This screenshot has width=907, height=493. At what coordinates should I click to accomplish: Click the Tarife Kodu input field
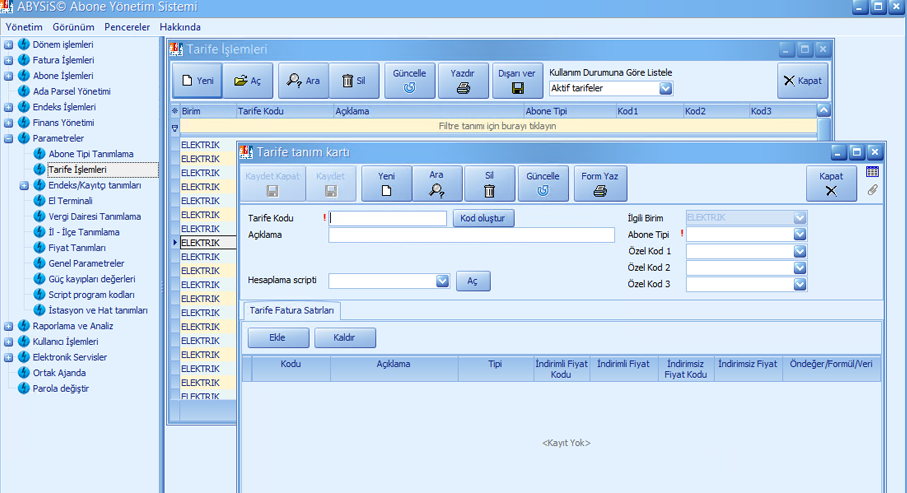pos(387,218)
